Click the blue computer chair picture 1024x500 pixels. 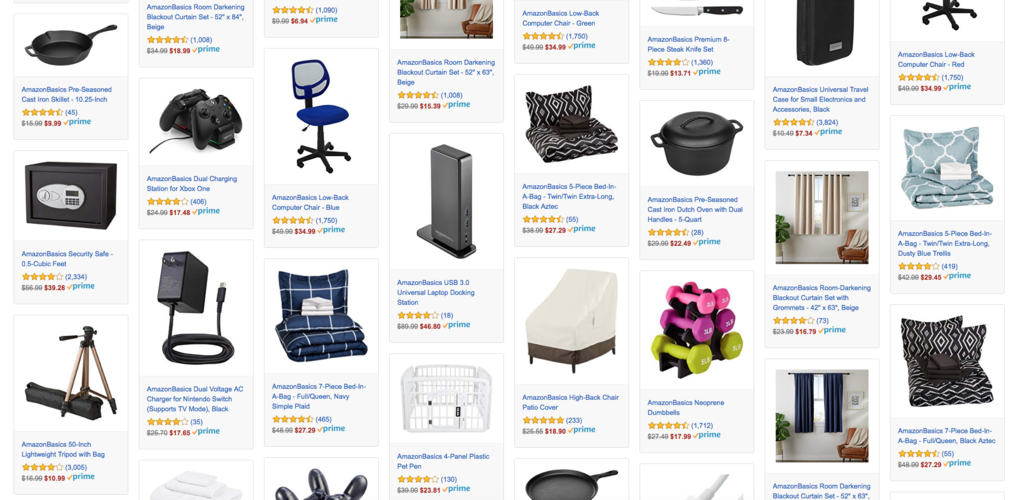321,116
